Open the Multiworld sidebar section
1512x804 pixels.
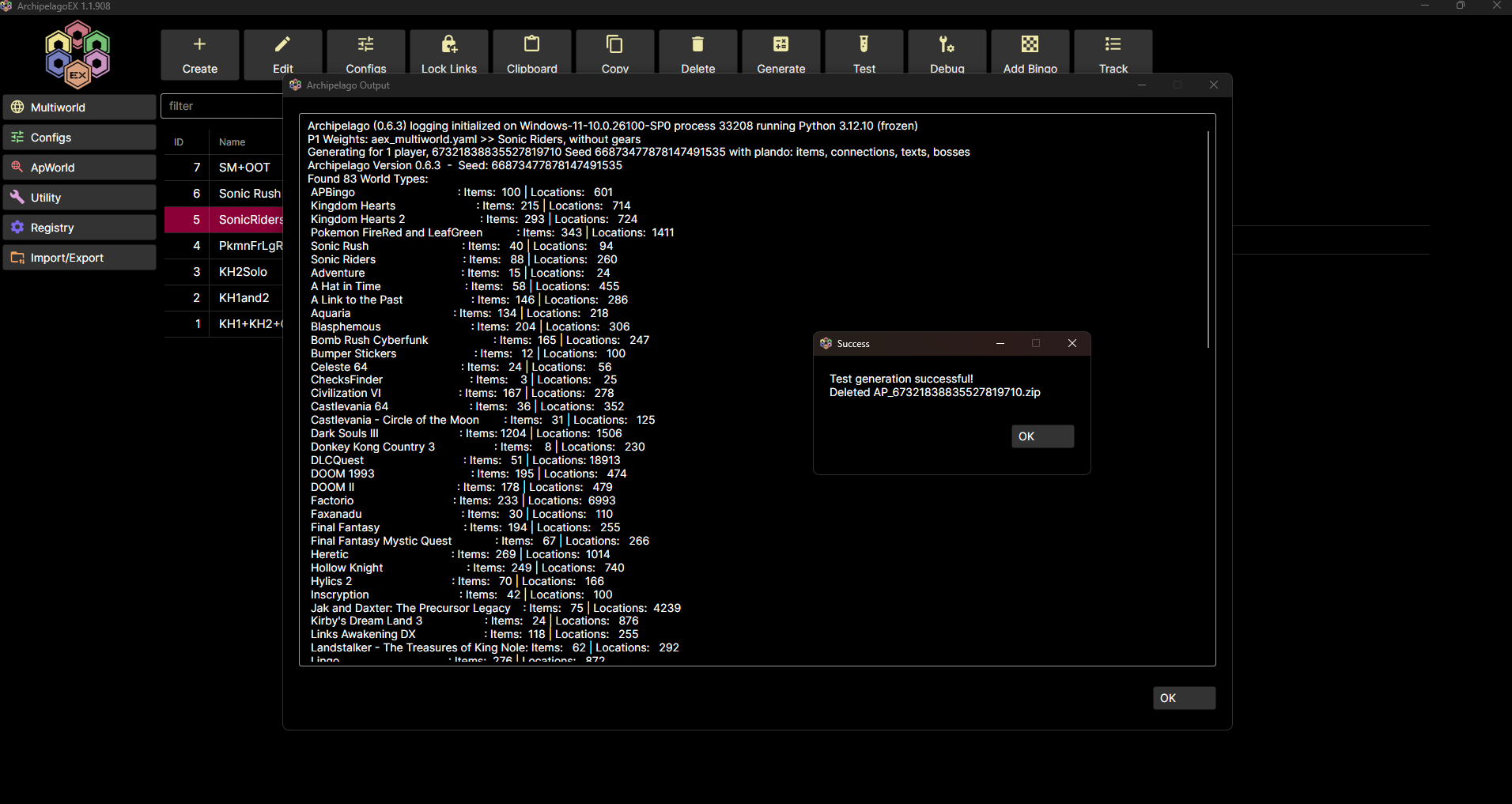click(x=79, y=108)
